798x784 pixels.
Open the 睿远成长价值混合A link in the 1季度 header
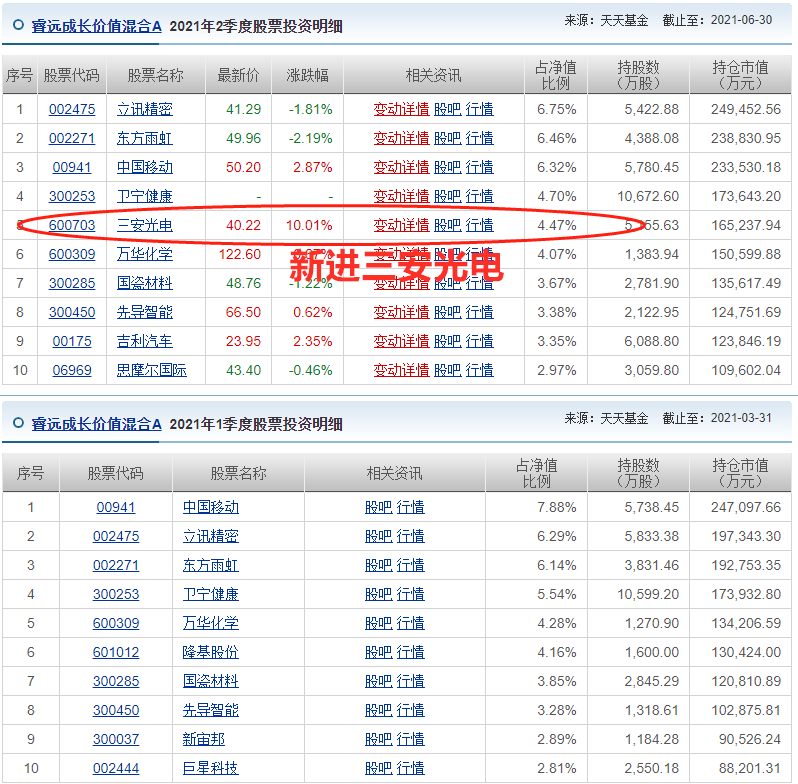pyautogui.click(x=96, y=424)
